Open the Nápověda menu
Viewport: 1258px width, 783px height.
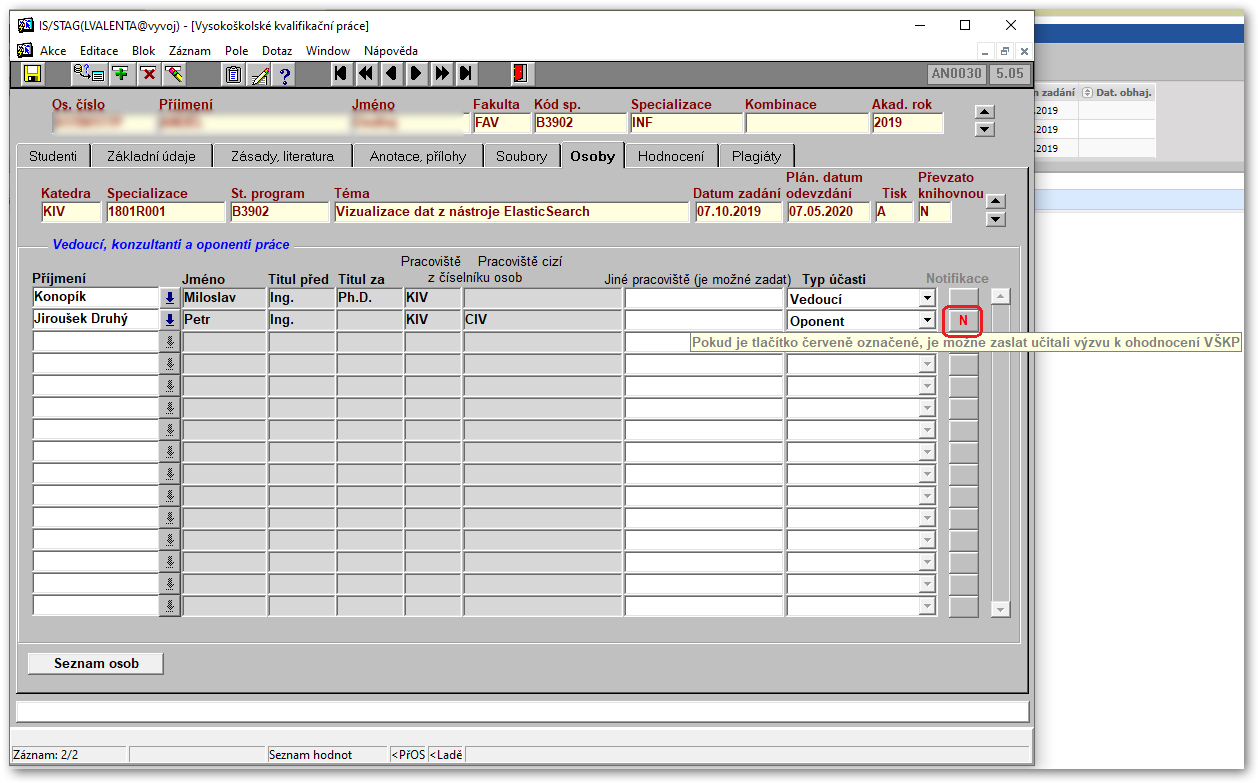(391, 51)
